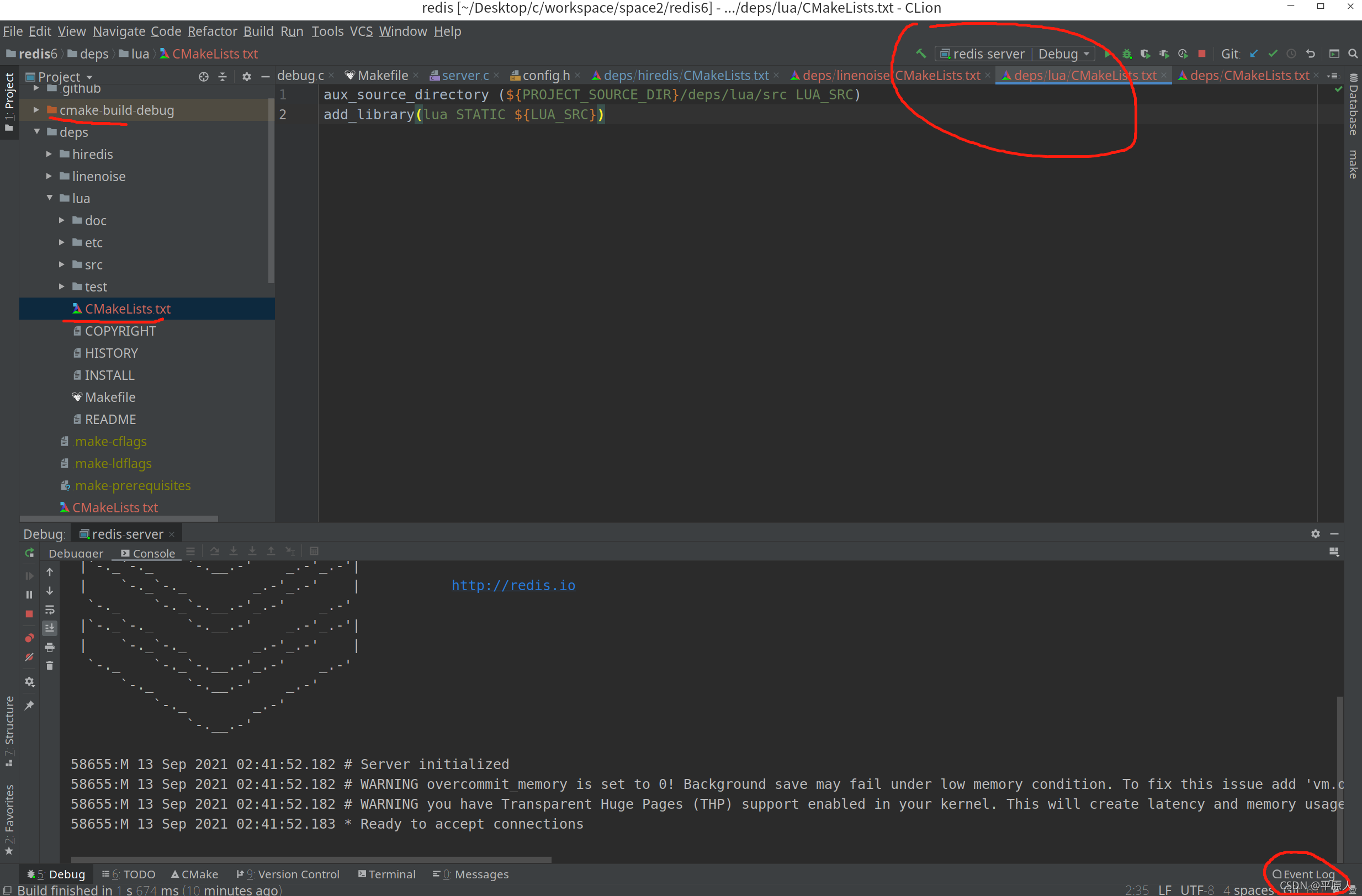Open the VCS menu
Image resolution: width=1362 pixels, height=896 pixels.
361,31
